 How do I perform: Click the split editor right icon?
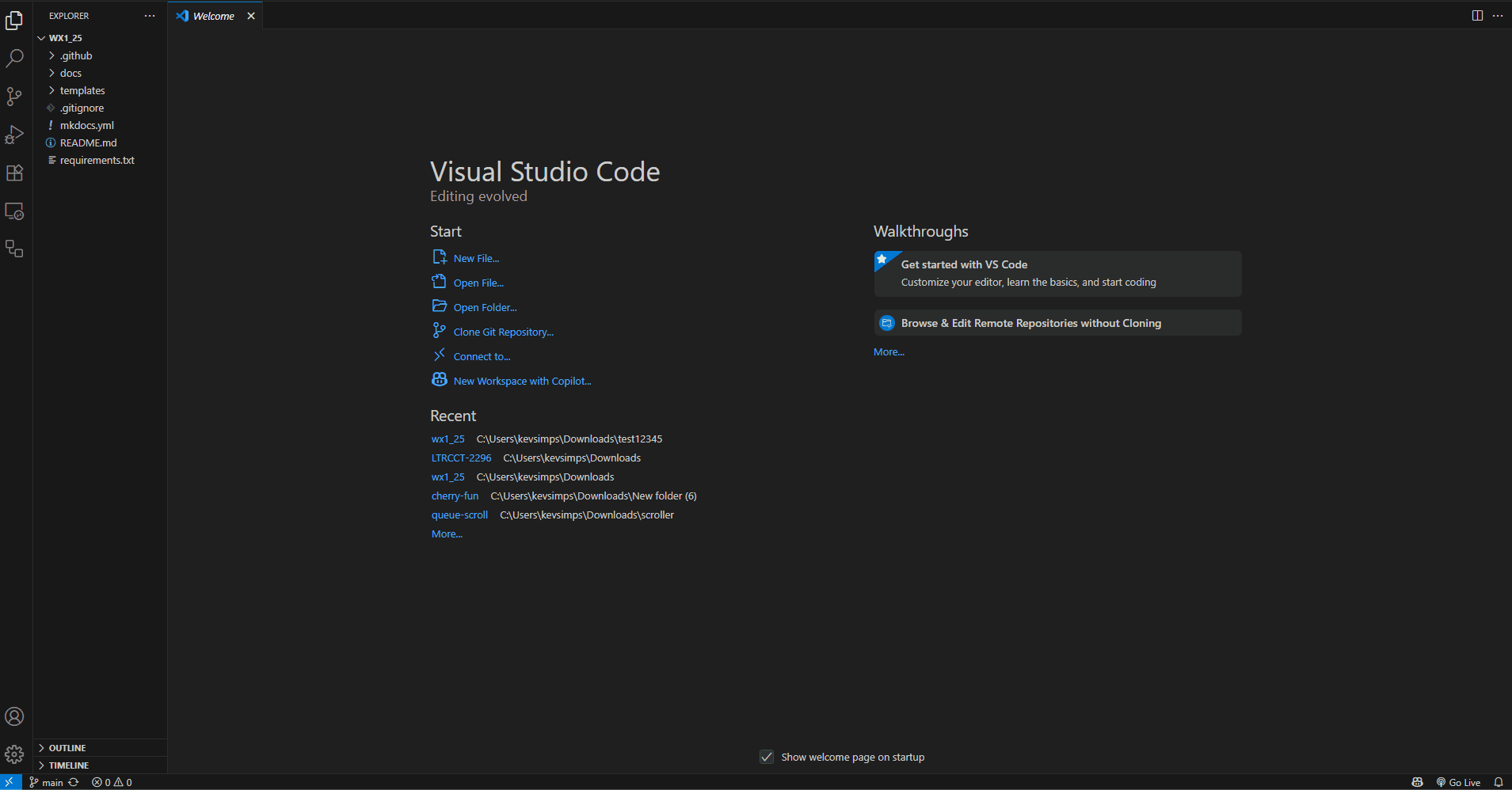click(1477, 16)
